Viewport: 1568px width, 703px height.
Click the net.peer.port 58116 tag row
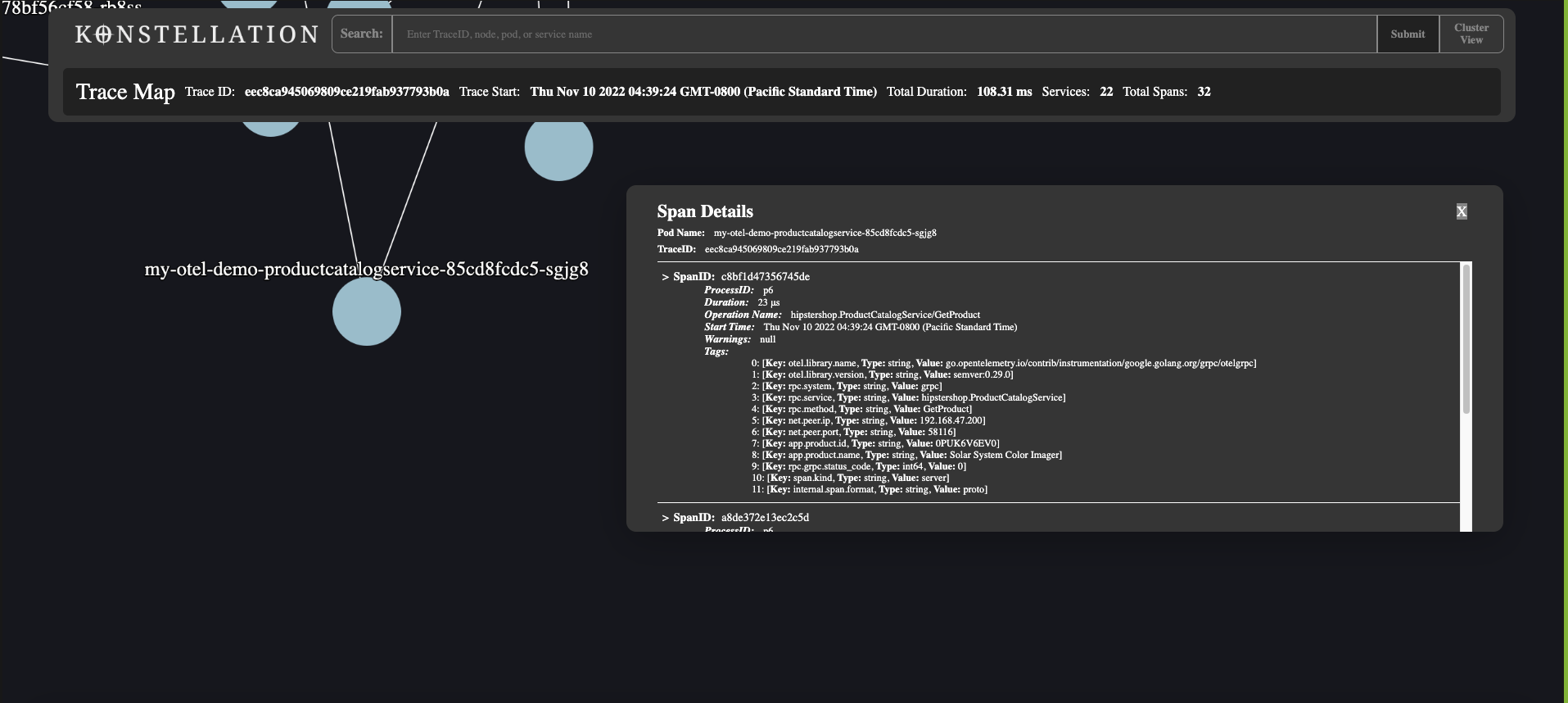(853, 432)
